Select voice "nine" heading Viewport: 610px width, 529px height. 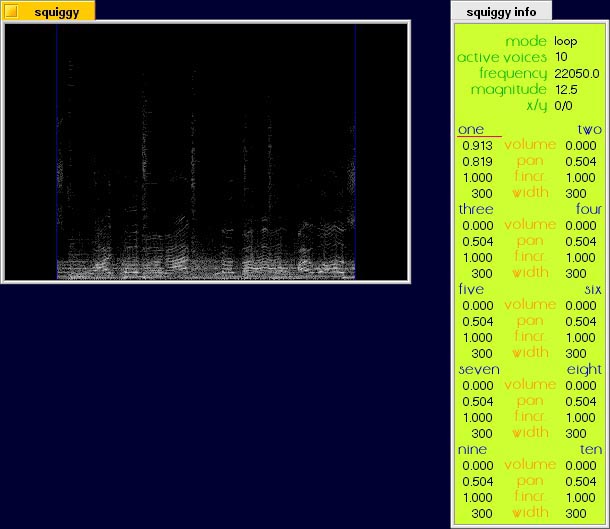(x=472, y=450)
